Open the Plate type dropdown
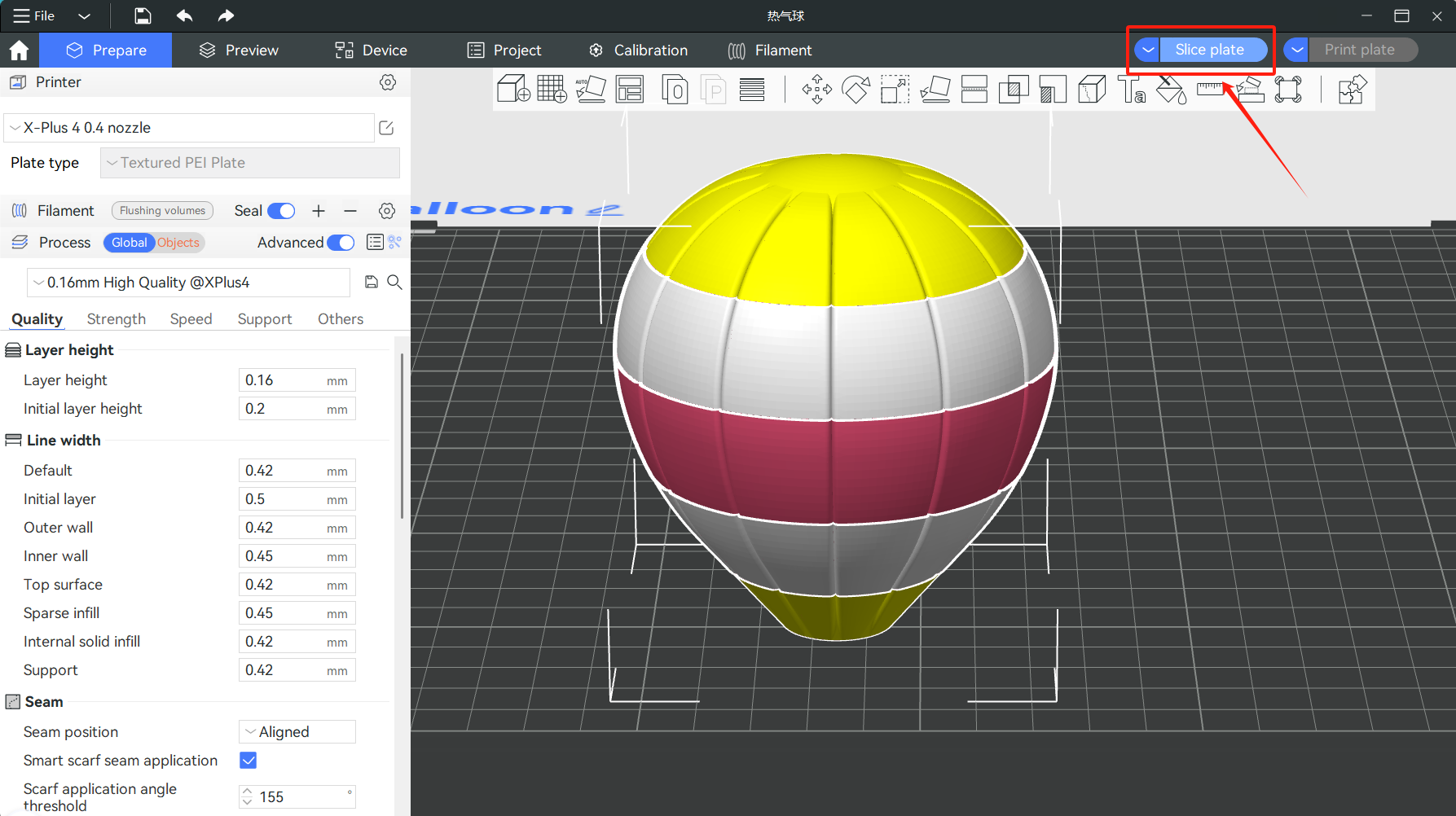Viewport: 1456px width, 816px height. click(250, 163)
